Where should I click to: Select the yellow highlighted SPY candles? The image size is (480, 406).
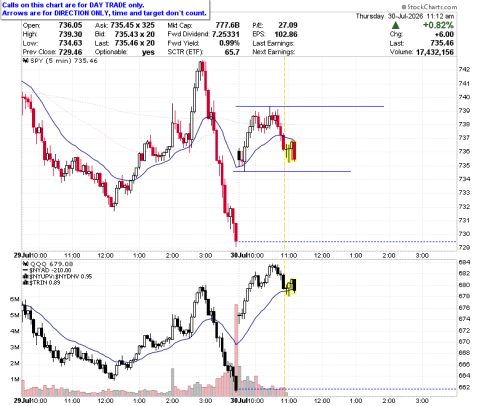[291, 151]
